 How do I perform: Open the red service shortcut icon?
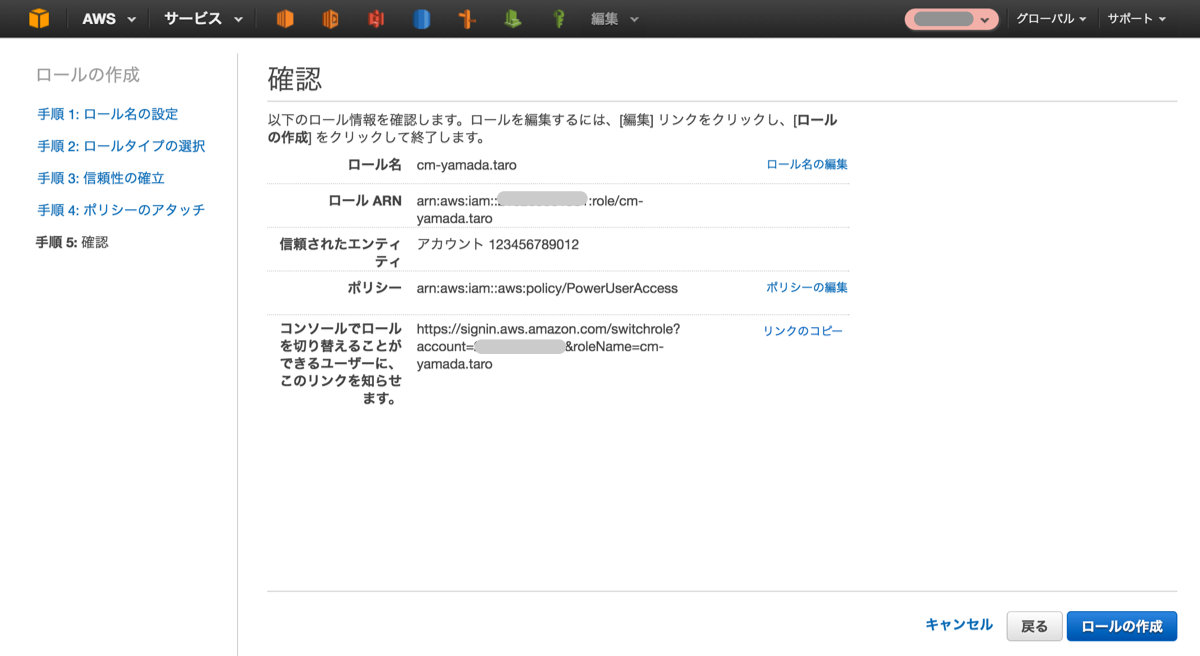375,18
